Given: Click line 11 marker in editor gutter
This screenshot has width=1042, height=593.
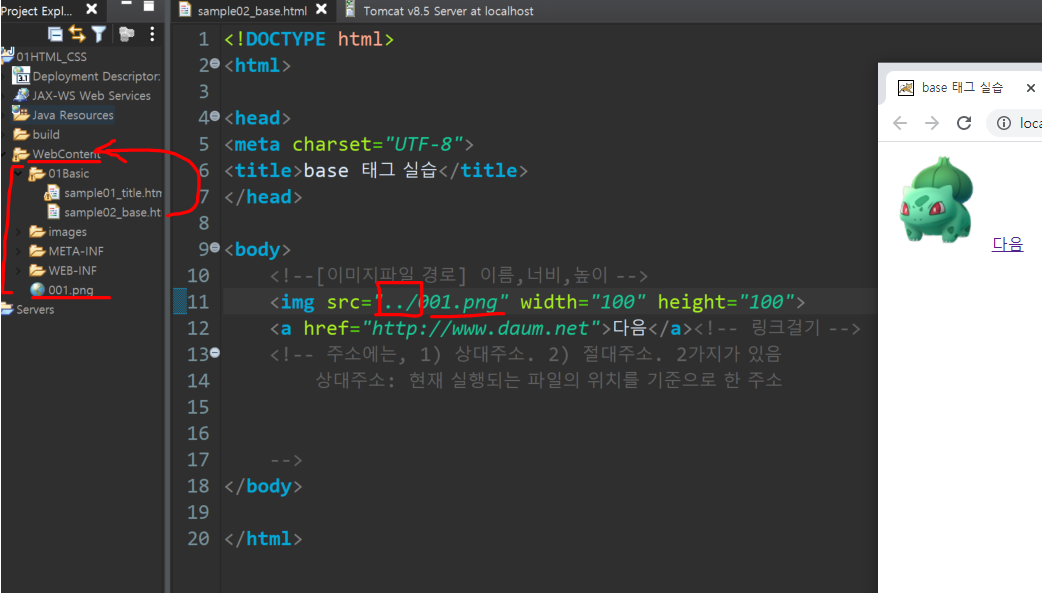Looking at the screenshot, I should (179, 302).
